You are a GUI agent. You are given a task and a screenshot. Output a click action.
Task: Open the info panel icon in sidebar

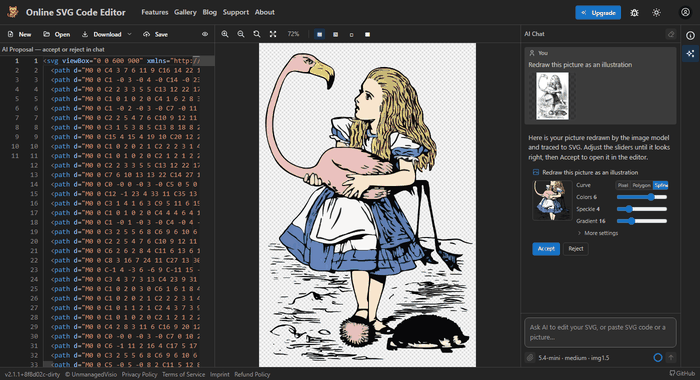click(690, 36)
